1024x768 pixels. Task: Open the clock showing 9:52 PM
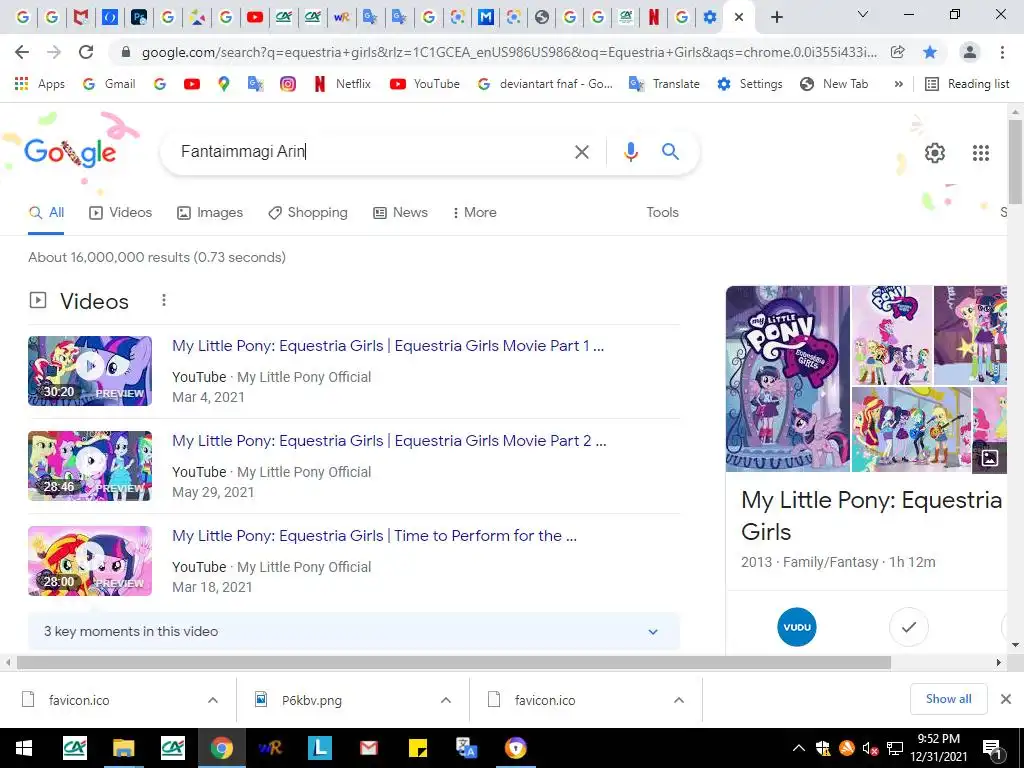click(938, 748)
